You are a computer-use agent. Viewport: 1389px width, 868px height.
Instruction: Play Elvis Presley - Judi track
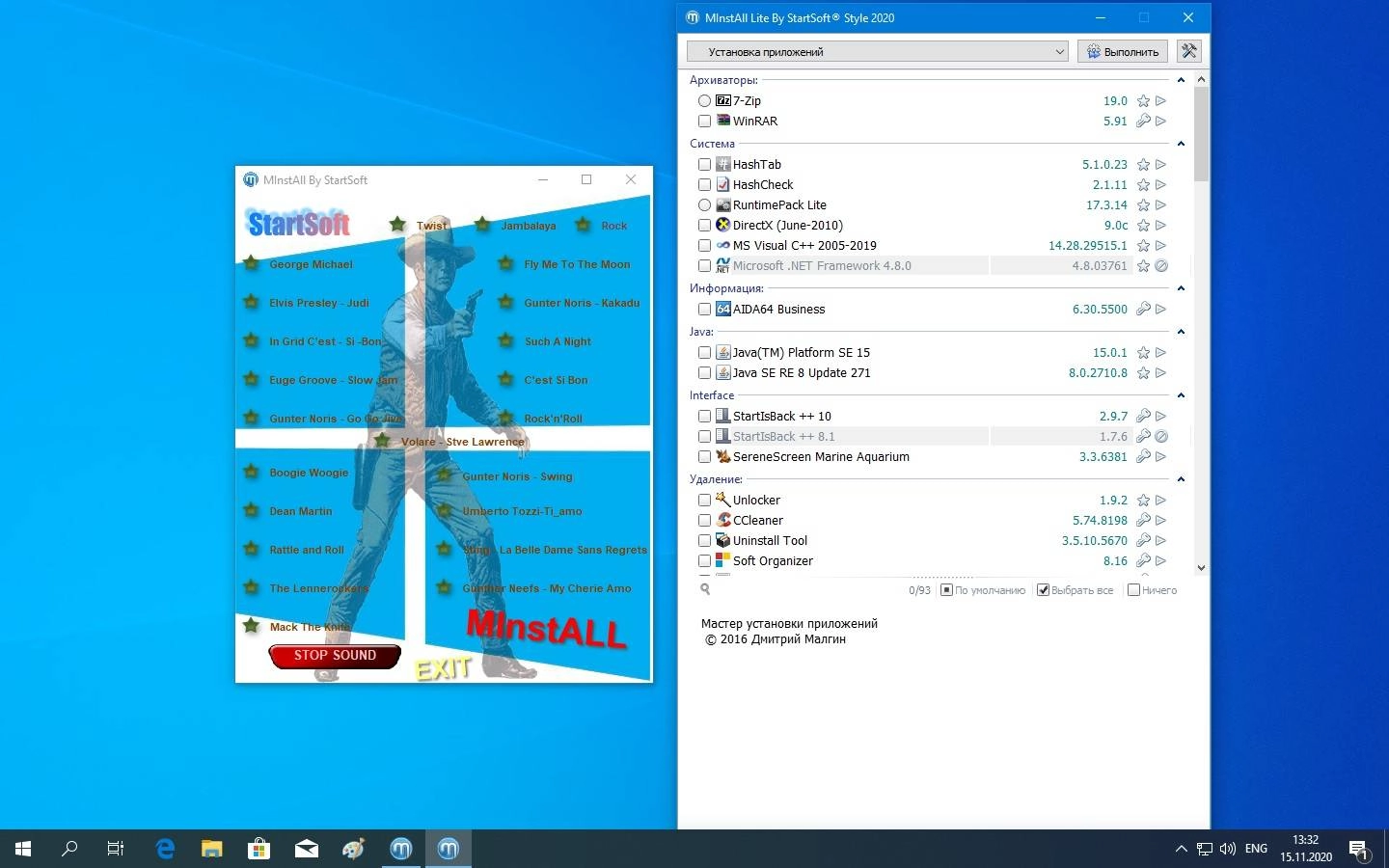[x=319, y=303]
